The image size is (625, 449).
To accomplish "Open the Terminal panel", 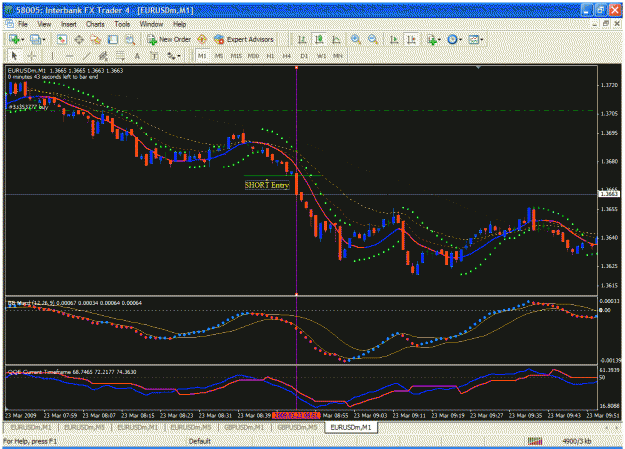I will coord(113,39).
